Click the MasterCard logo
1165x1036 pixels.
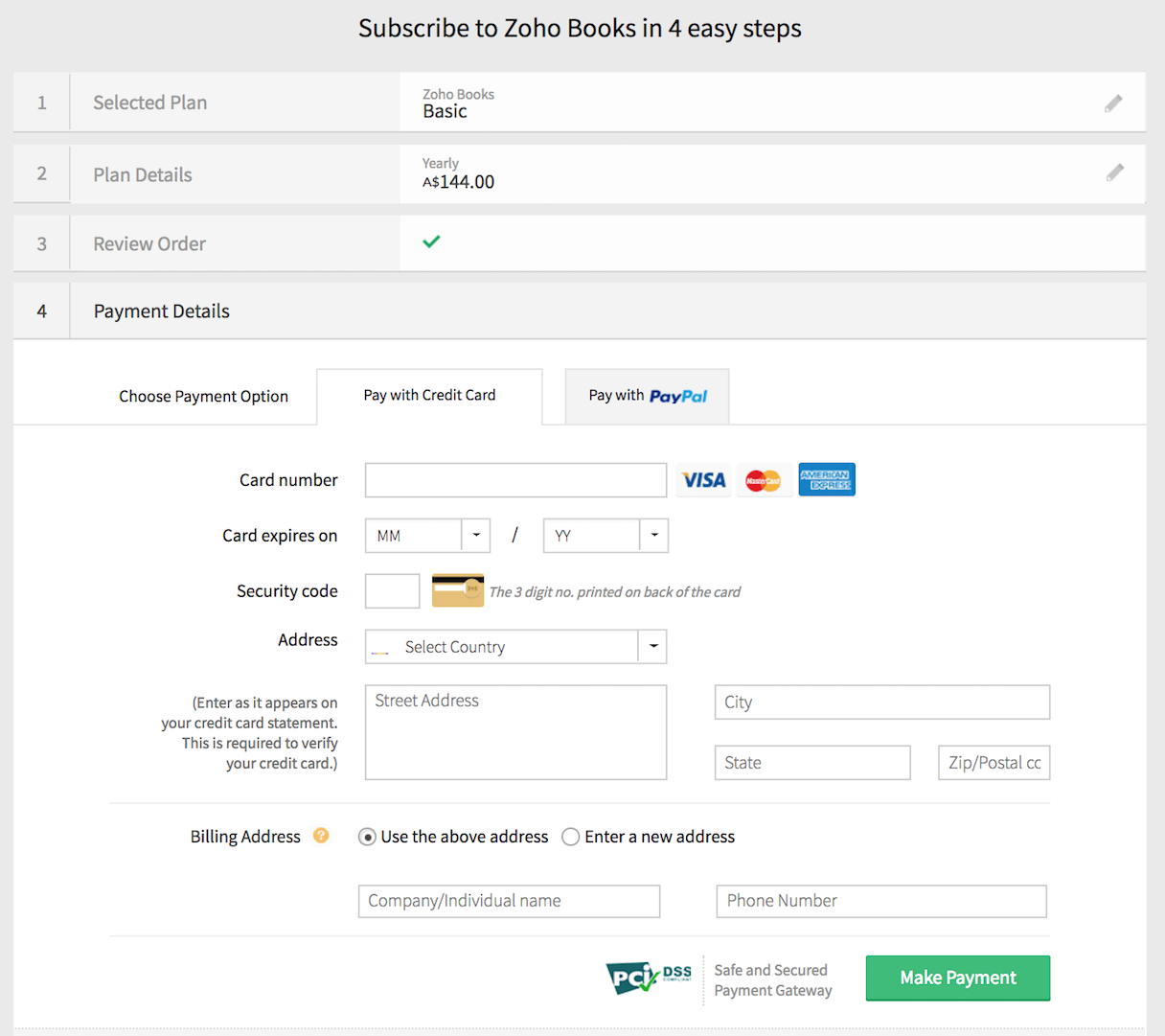(x=764, y=480)
